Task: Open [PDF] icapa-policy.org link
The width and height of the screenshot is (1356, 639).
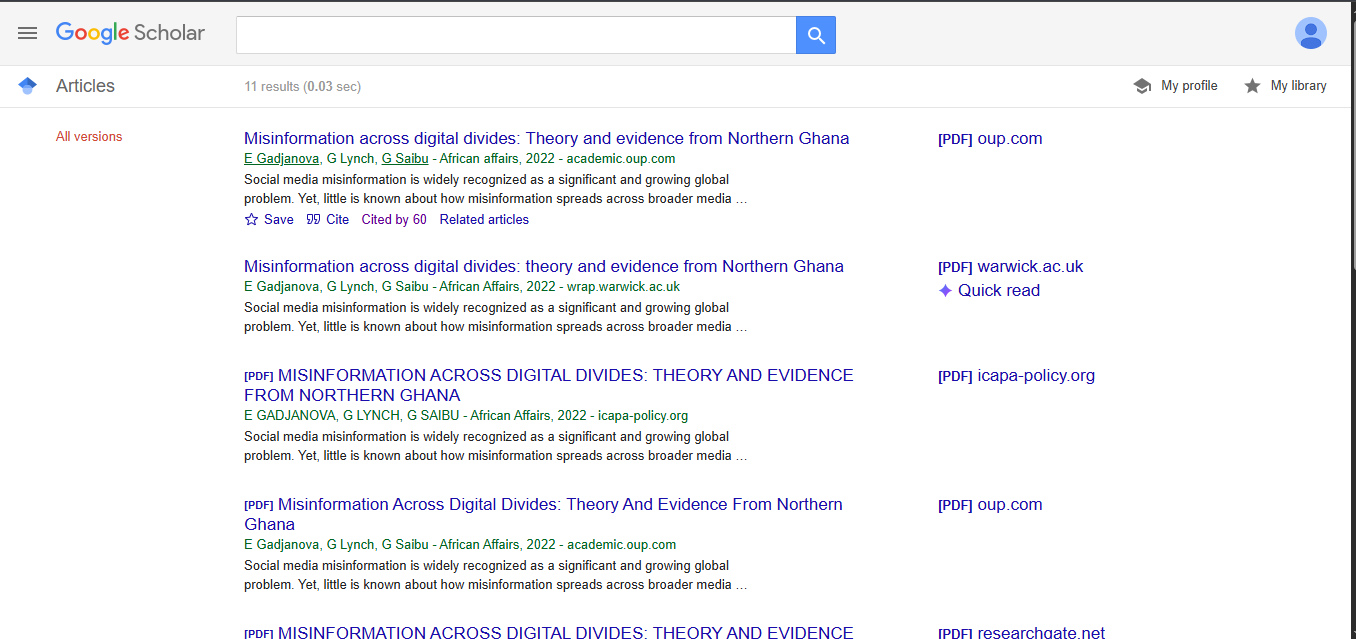Action: click(1016, 376)
